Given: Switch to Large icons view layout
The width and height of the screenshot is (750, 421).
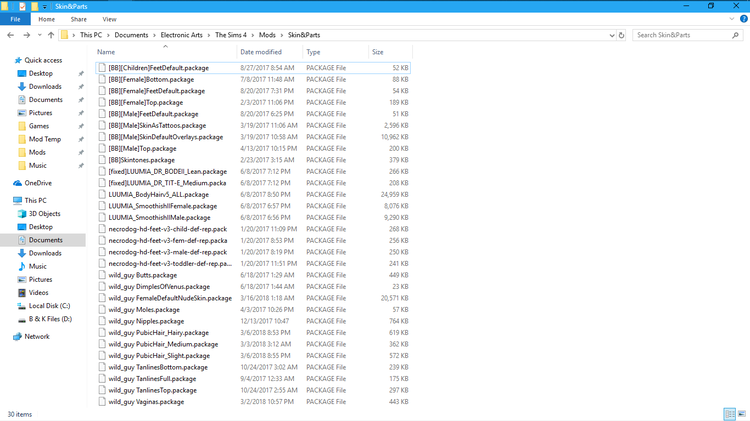Looking at the screenshot, I should 742,414.
